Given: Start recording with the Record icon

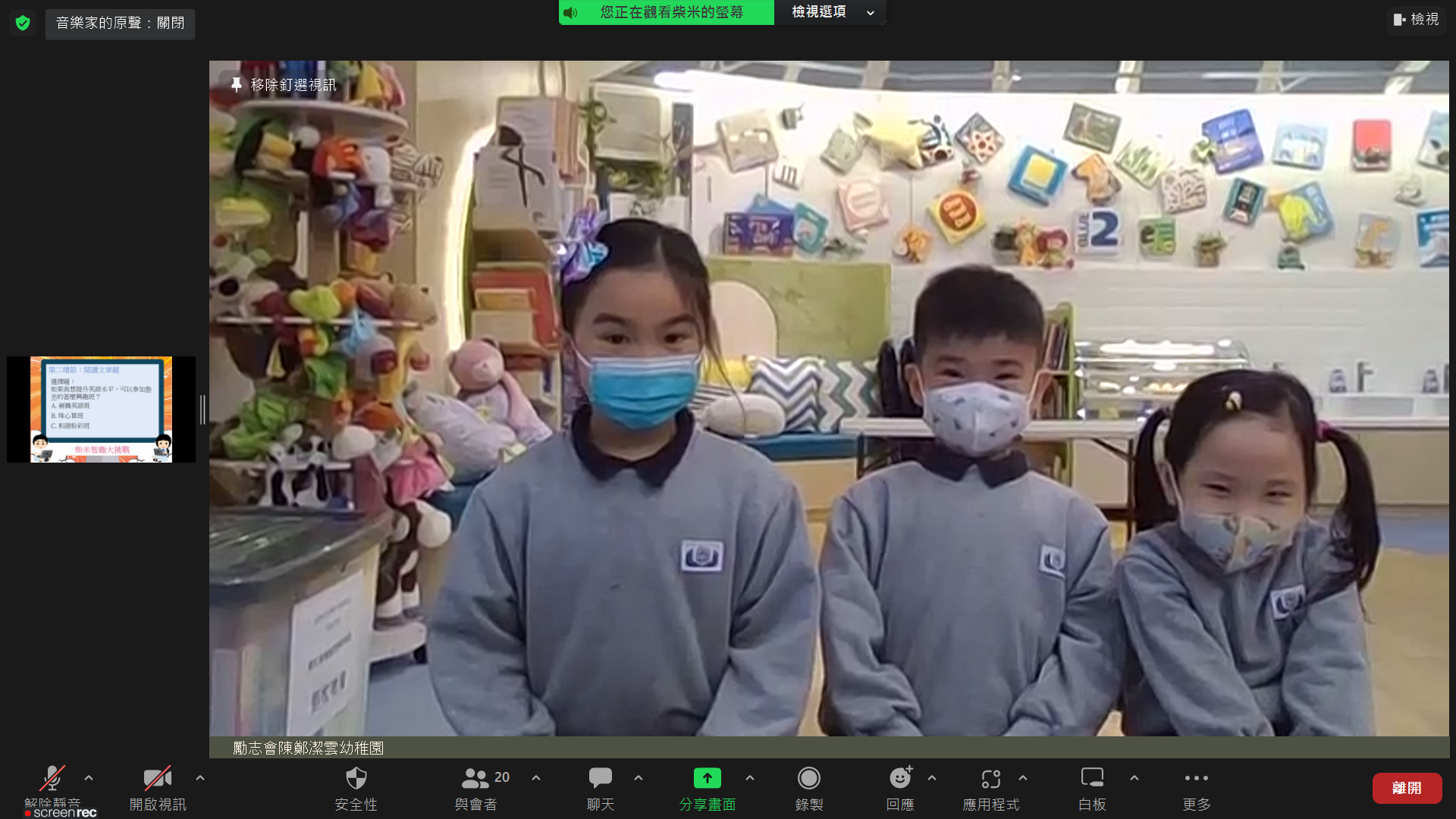Looking at the screenshot, I should (x=808, y=779).
